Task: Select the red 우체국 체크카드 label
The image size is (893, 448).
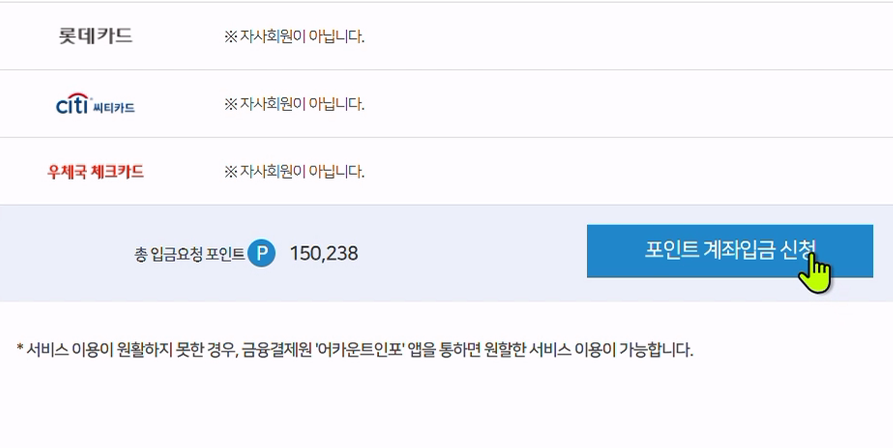Action: pyautogui.click(x=95, y=171)
